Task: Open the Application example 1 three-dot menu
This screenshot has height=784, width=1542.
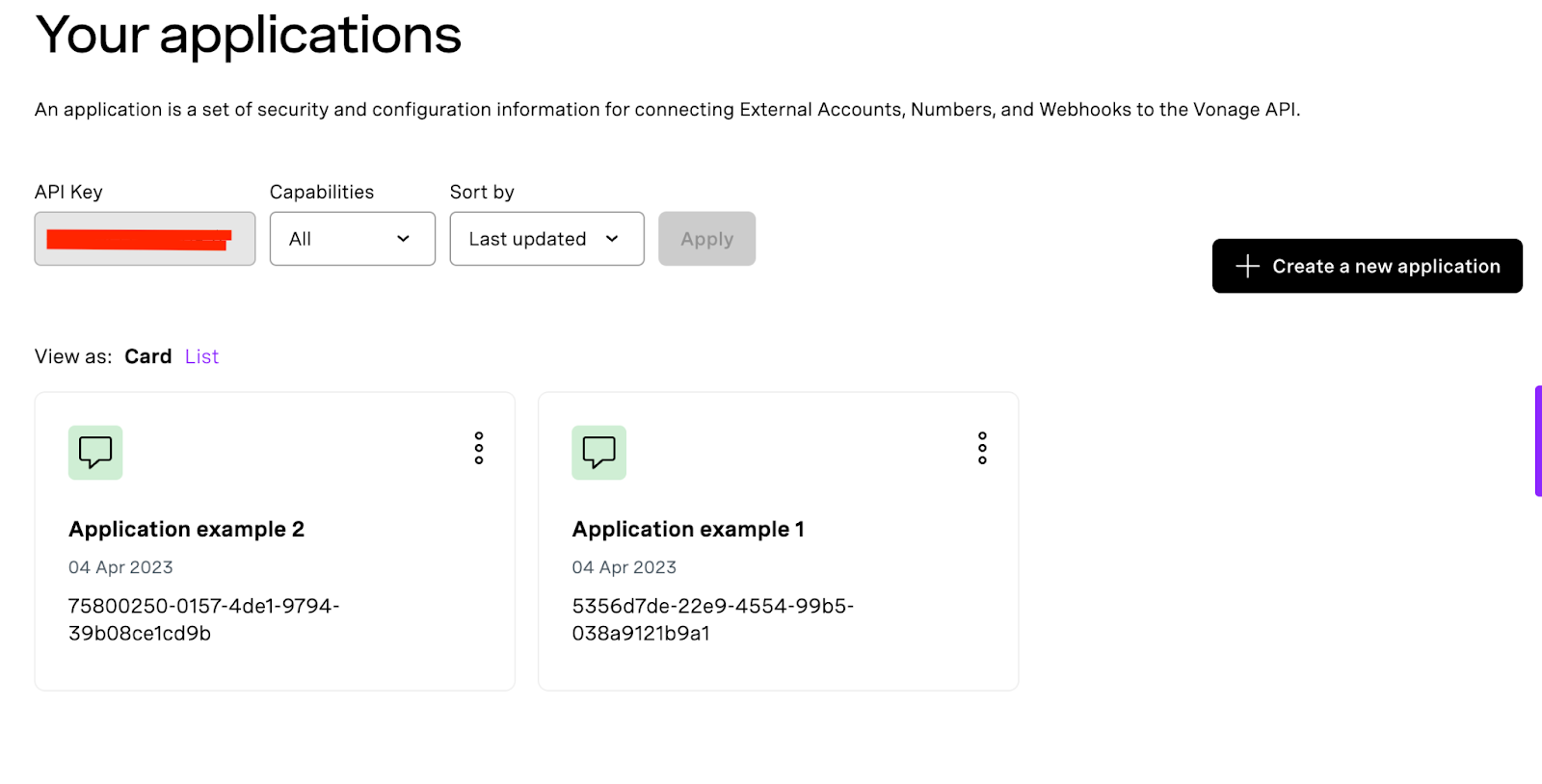Action: coord(982,448)
